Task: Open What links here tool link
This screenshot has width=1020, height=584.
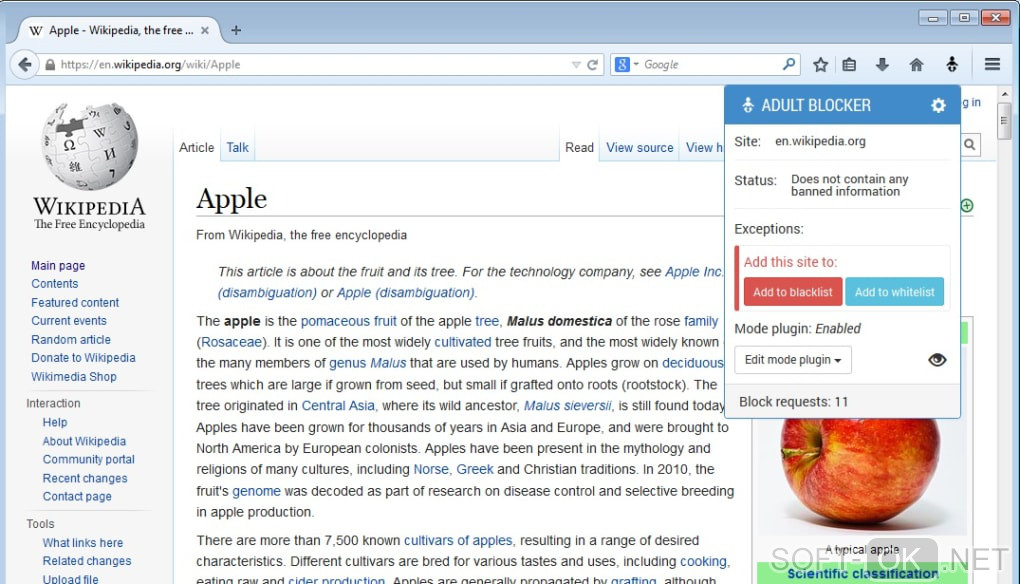Action: pyautogui.click(x=83, y=542)
